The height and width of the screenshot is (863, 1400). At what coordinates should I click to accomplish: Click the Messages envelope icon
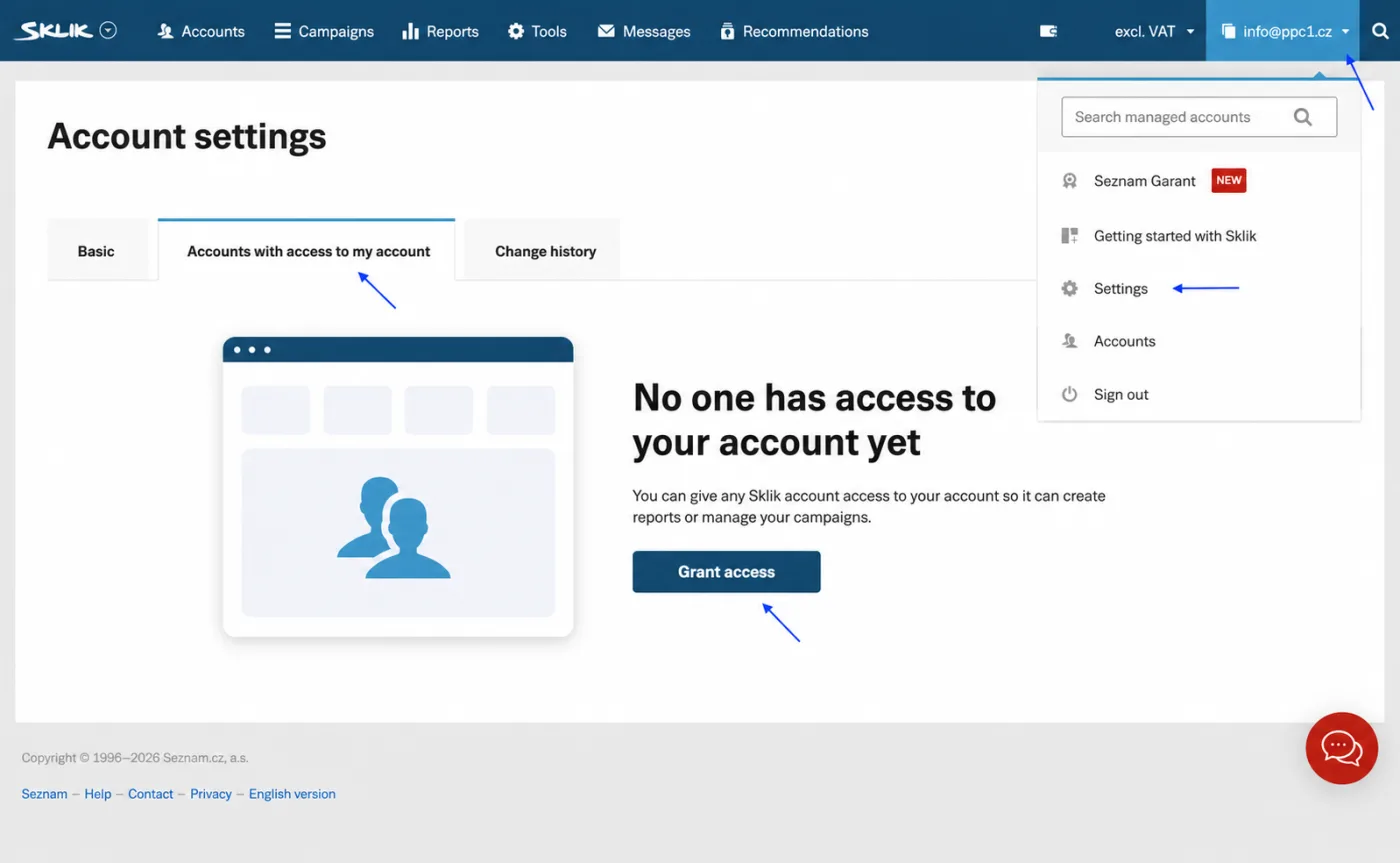coord(606,31)
